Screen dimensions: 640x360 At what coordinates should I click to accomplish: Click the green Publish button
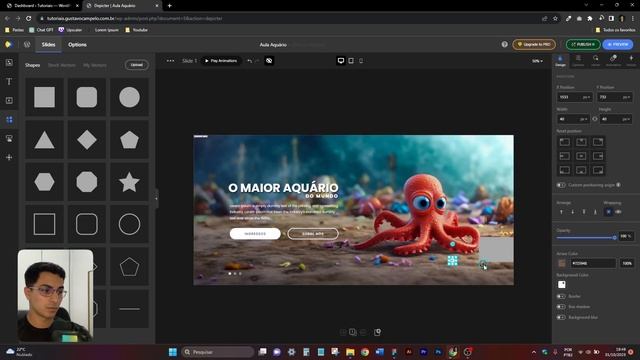583,44
